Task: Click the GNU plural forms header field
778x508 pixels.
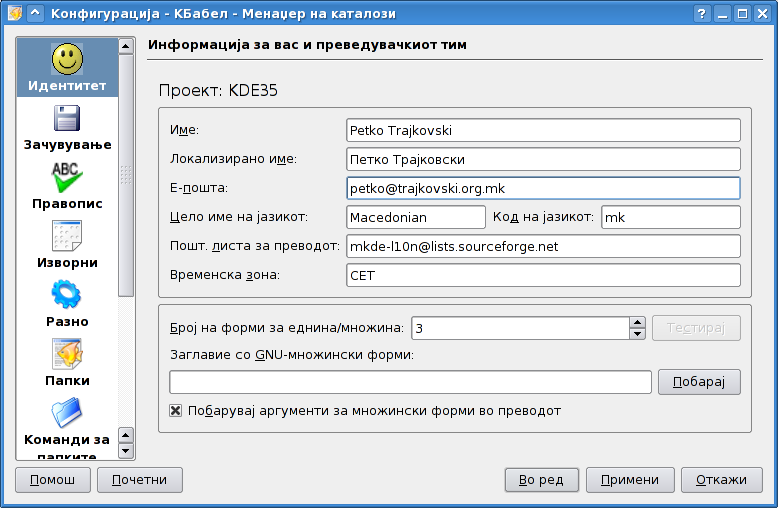Action: point(410,382)
